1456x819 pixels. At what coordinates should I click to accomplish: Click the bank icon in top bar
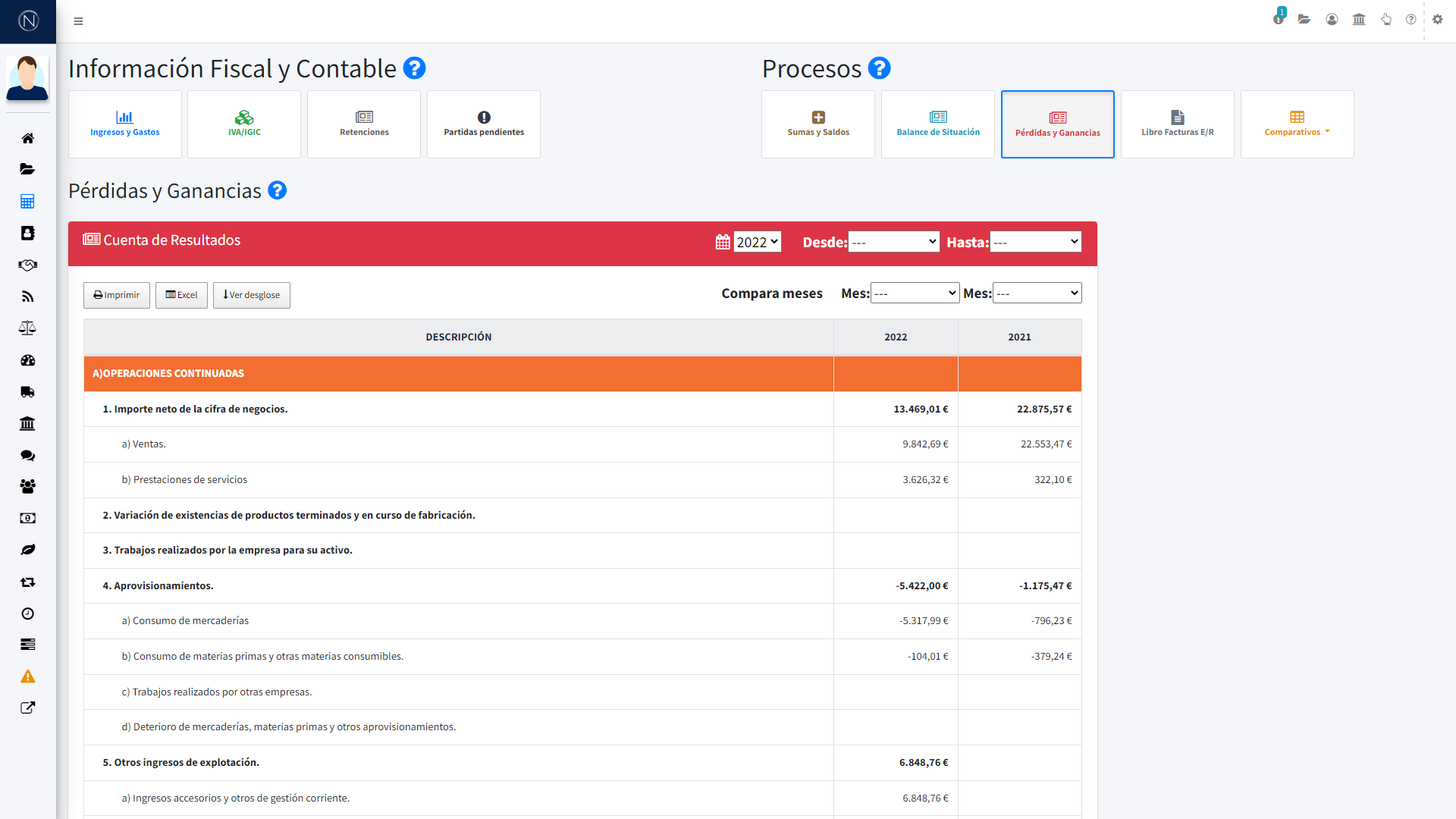pos(1359,20)
